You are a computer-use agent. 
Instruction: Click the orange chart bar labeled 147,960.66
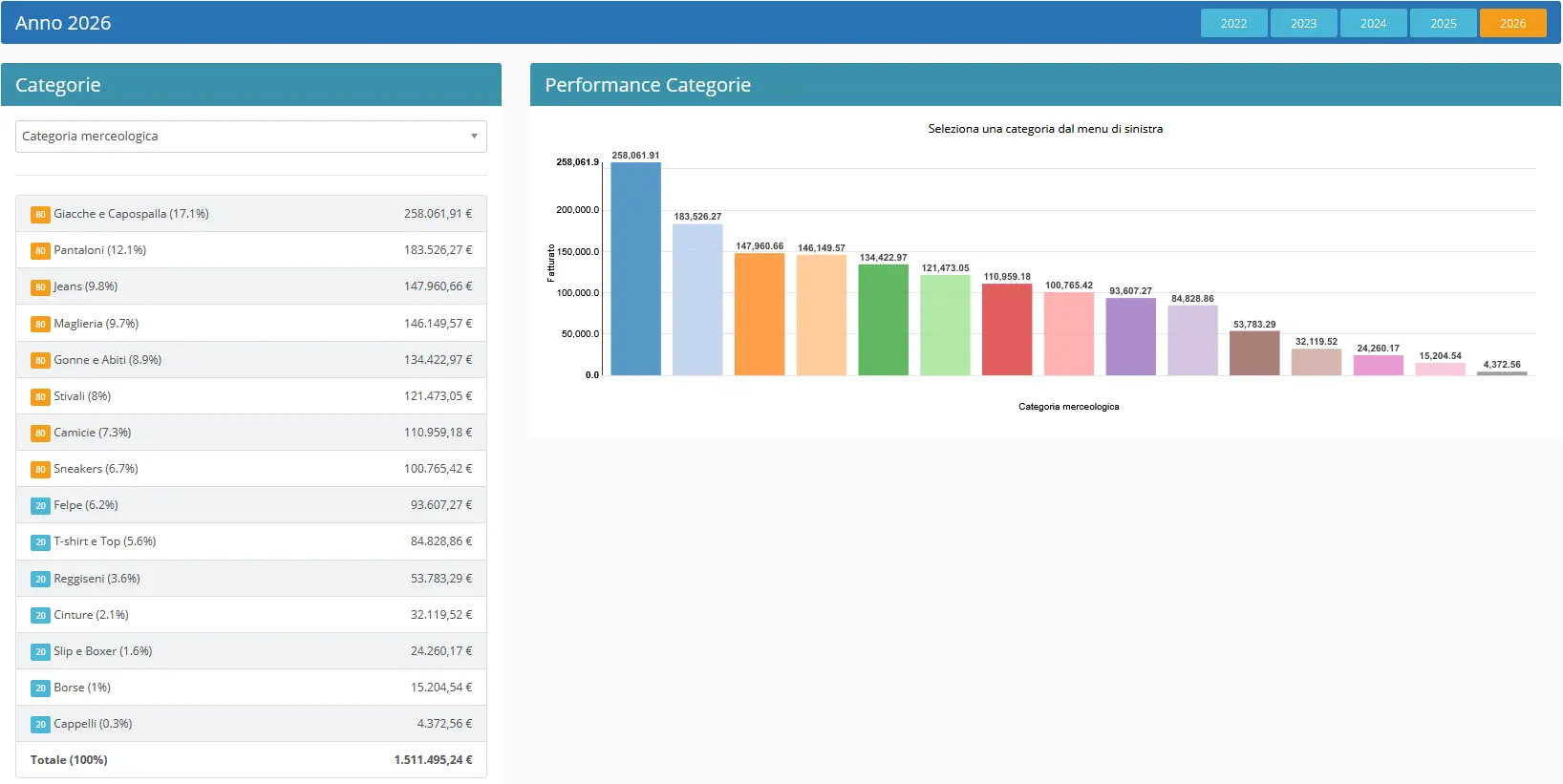[760, 314]
